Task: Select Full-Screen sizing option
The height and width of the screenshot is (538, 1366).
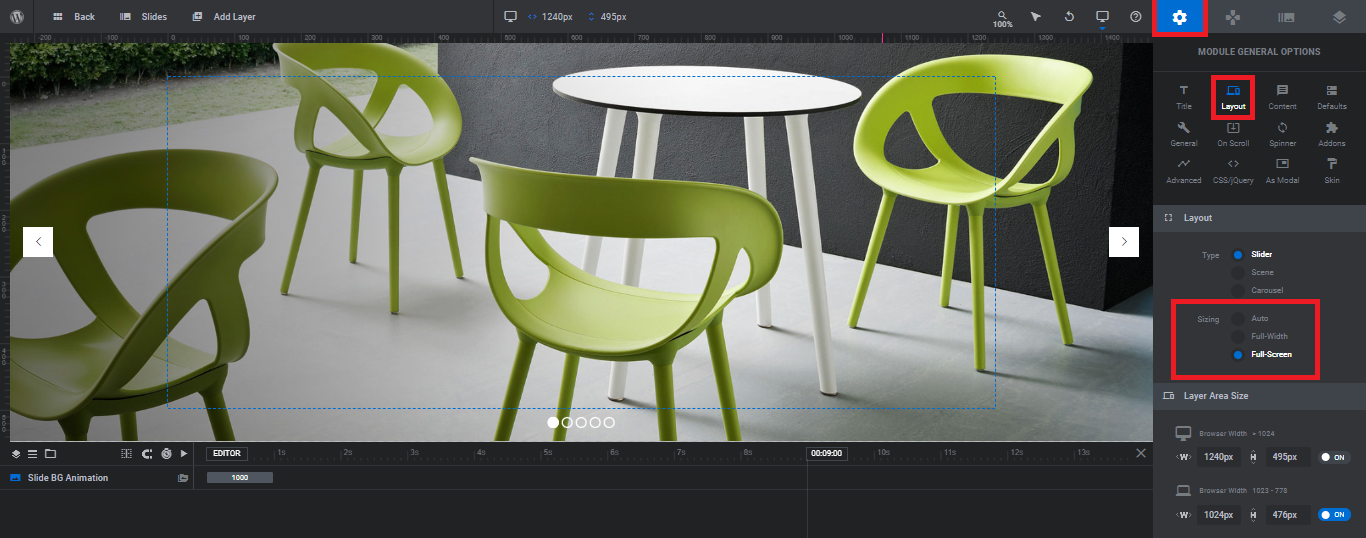Action: pyautogui.click(x=1238, y=355)
